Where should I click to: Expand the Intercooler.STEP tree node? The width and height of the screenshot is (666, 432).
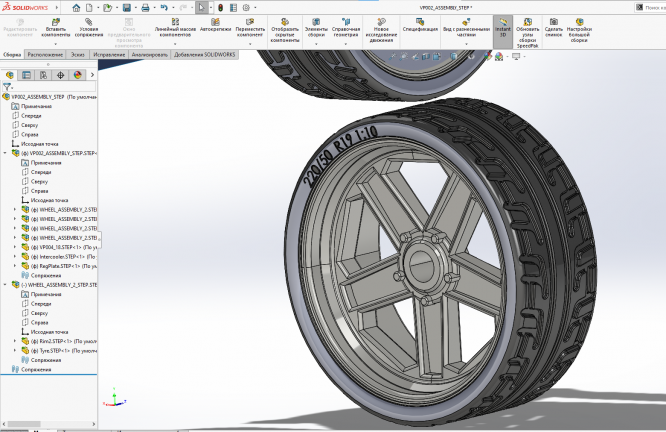tap(15, 256)
